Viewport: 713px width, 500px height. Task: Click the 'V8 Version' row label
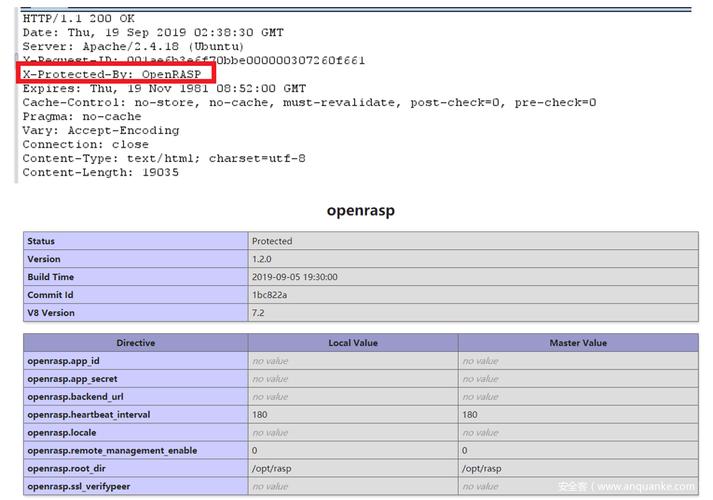click(51, 313)
